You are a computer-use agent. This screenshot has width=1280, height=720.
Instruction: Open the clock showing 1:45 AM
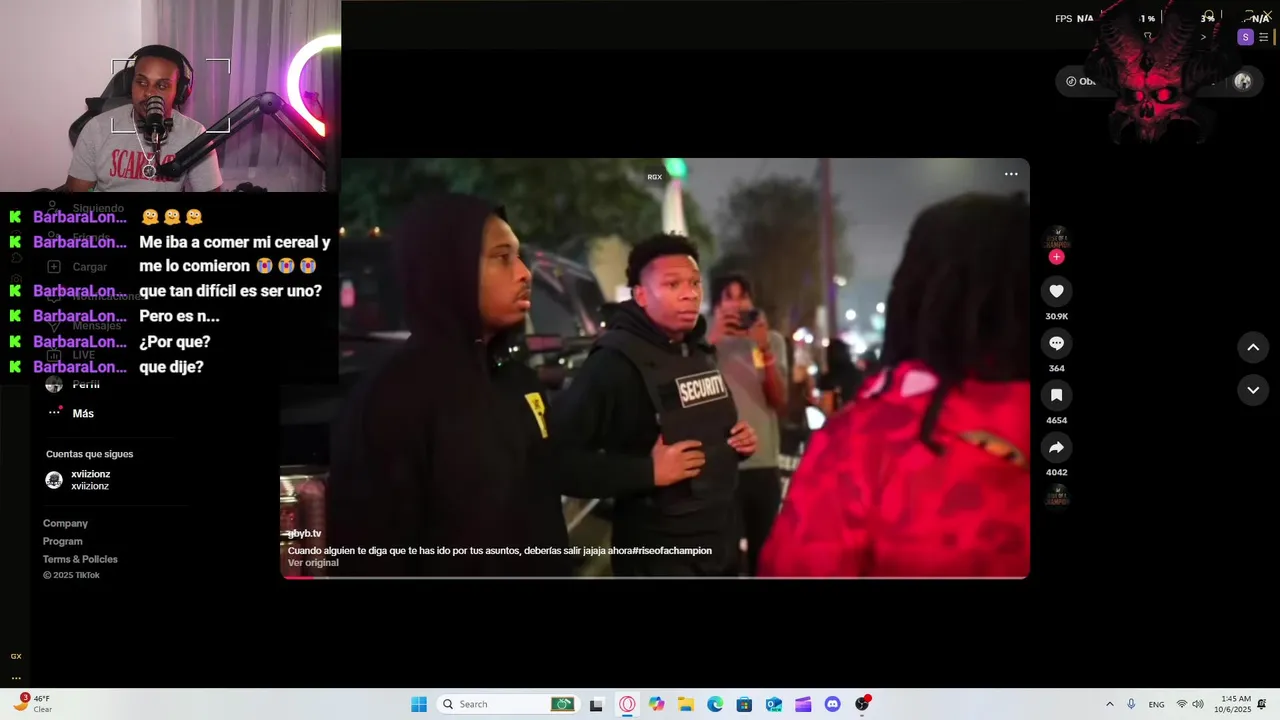pyautogui.click(x=1232, y=704)
